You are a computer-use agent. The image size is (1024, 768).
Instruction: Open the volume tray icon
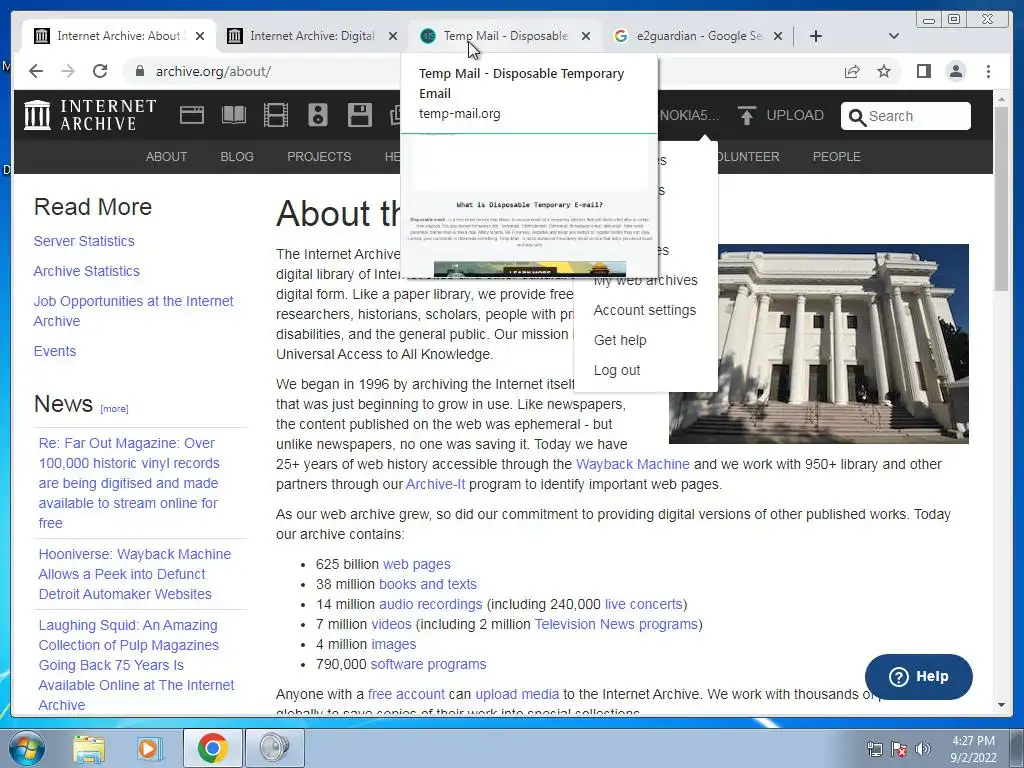pos(922,749)
